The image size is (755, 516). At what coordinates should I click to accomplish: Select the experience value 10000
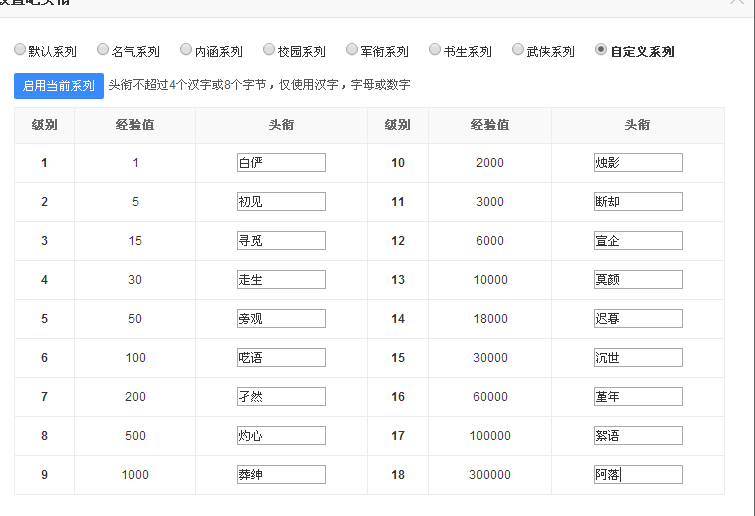click(490, 280)
